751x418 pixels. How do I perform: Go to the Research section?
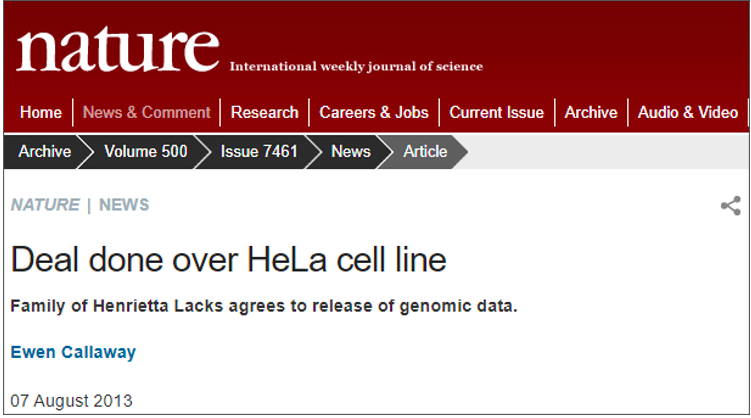264,113
